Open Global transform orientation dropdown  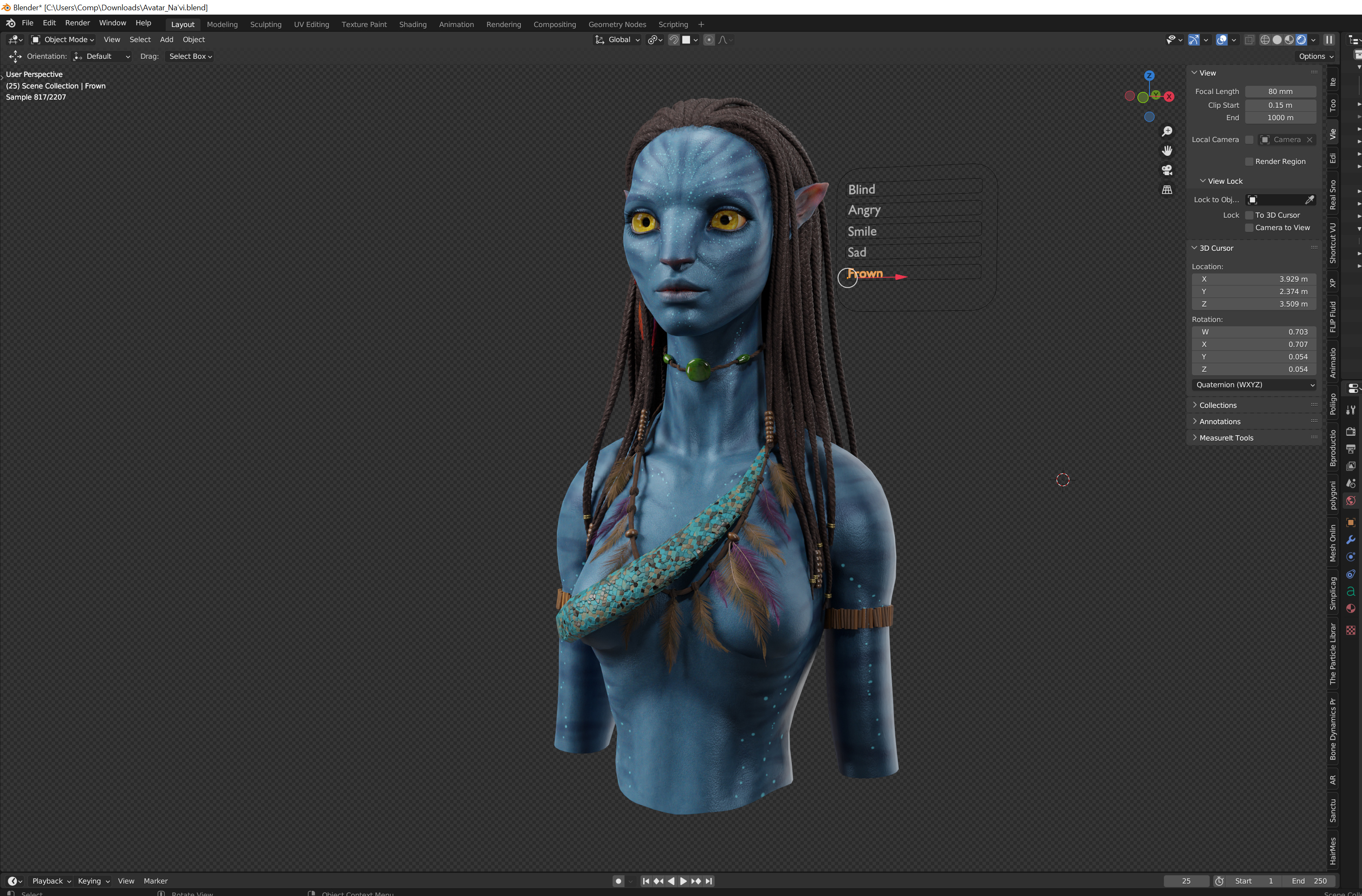[x=617, y=39]
